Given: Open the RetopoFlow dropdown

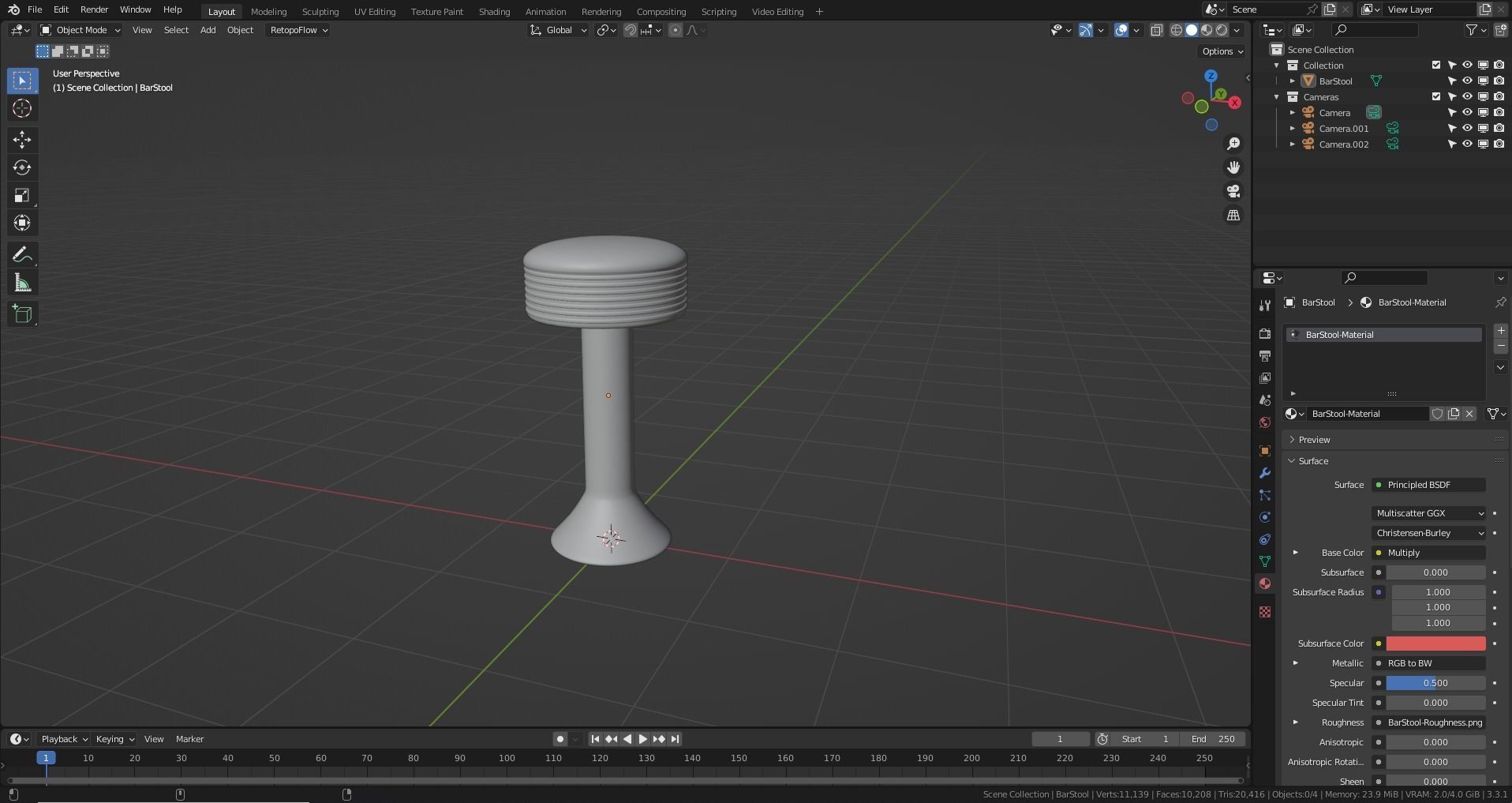Looking at the screenshot, I should click(298, 30).
